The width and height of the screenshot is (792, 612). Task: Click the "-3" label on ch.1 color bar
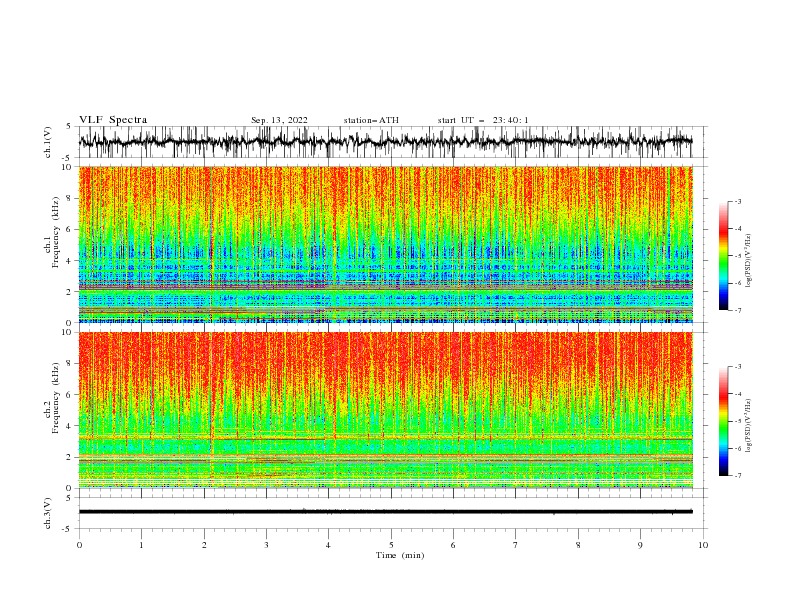[737, 201]
